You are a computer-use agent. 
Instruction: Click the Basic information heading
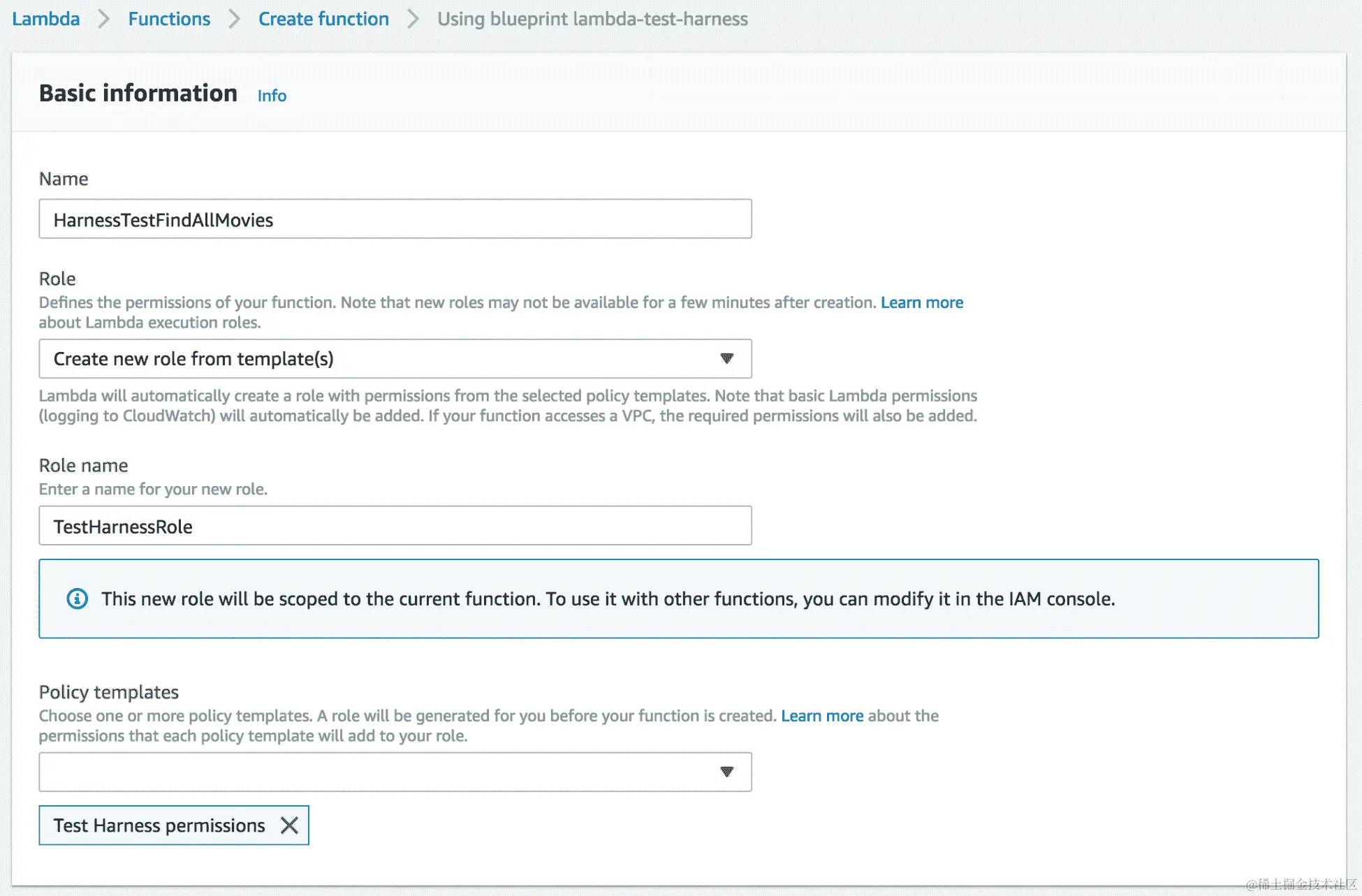click(x=138, y=93)
